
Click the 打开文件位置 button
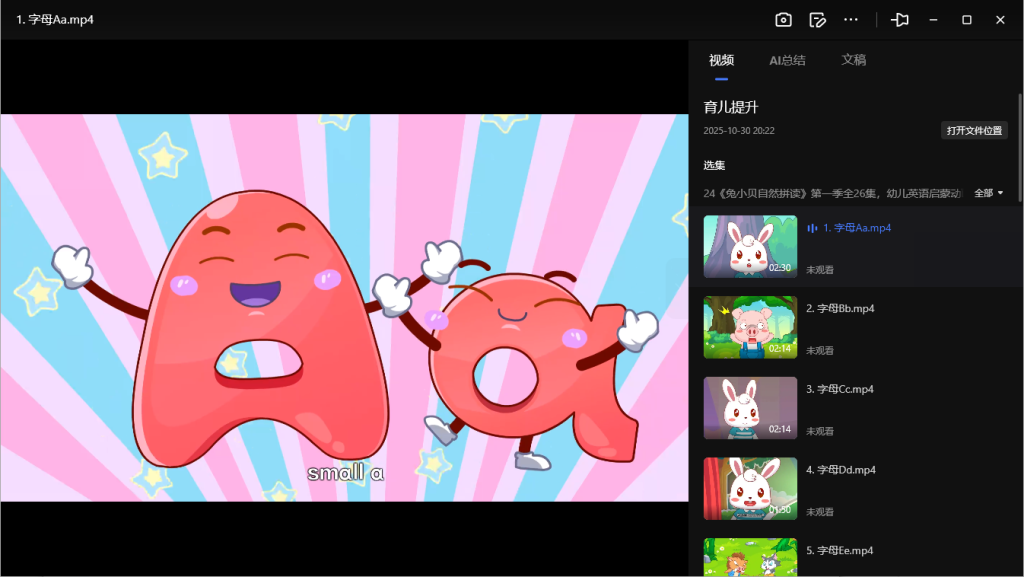coord(974,131)
